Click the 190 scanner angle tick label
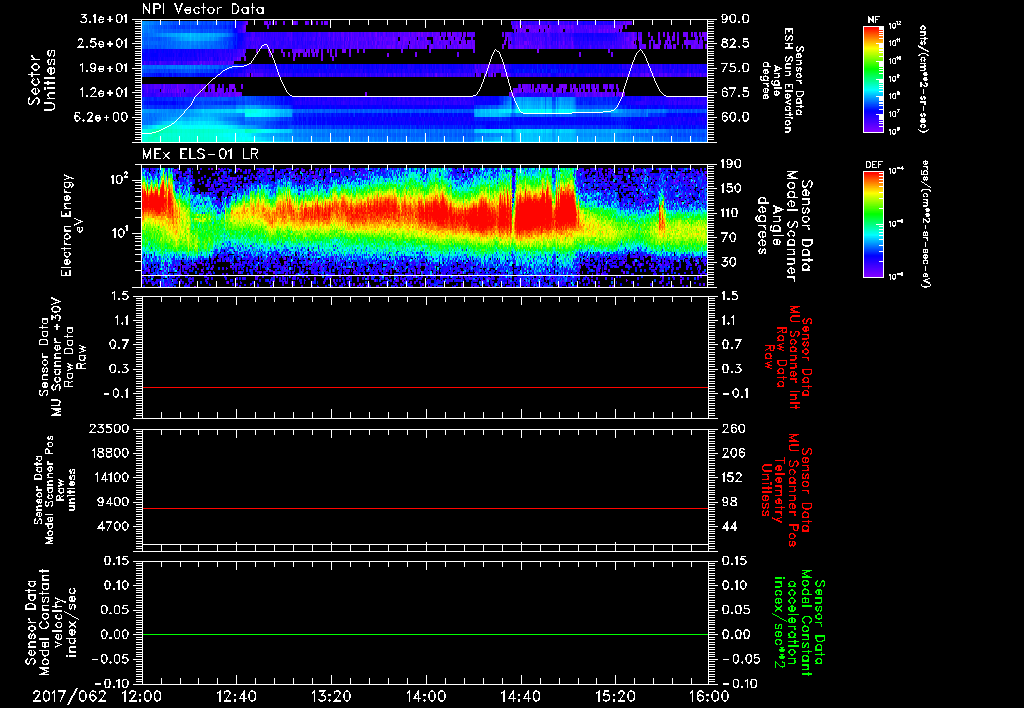The width and height of the screenshot is (1024, 708). [731, 164]
